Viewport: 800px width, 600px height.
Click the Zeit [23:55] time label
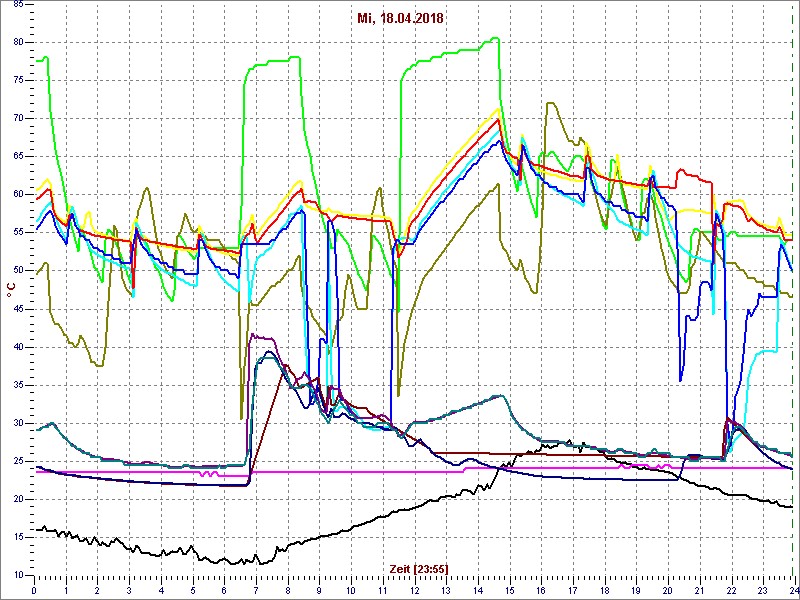(419, 568)
